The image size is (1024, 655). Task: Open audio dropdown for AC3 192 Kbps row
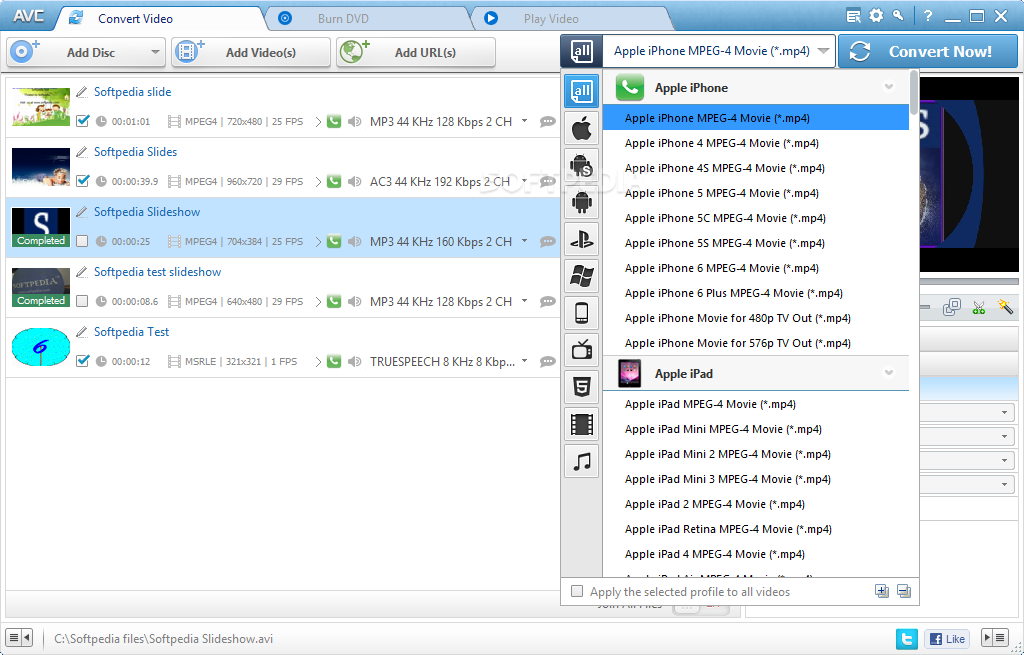524,181
